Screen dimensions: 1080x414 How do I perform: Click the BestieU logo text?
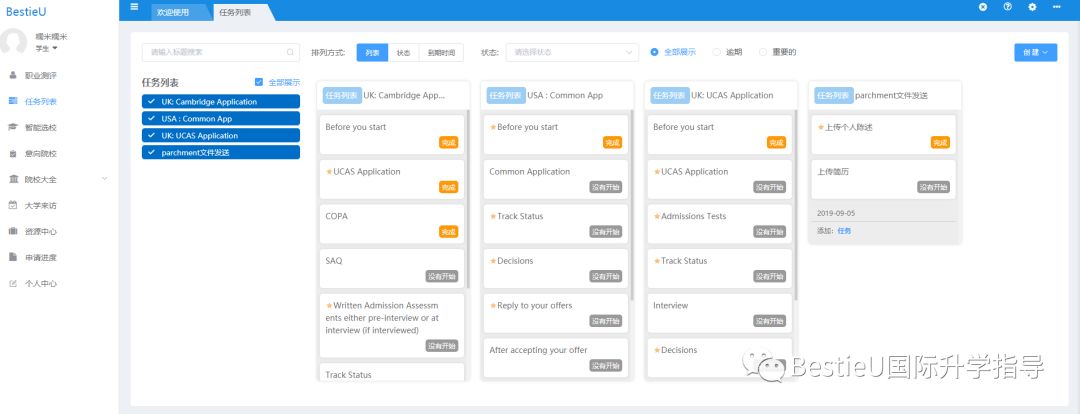click(x=27, y=11)
